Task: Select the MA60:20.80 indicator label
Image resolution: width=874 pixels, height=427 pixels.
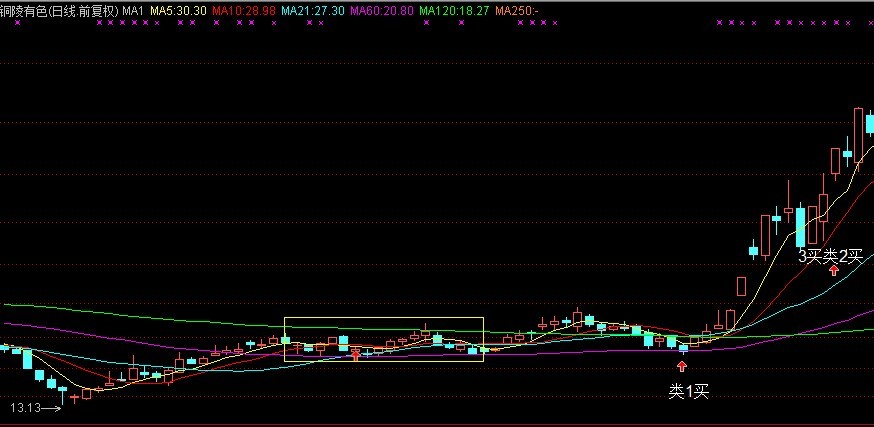Action: point(382,9)
